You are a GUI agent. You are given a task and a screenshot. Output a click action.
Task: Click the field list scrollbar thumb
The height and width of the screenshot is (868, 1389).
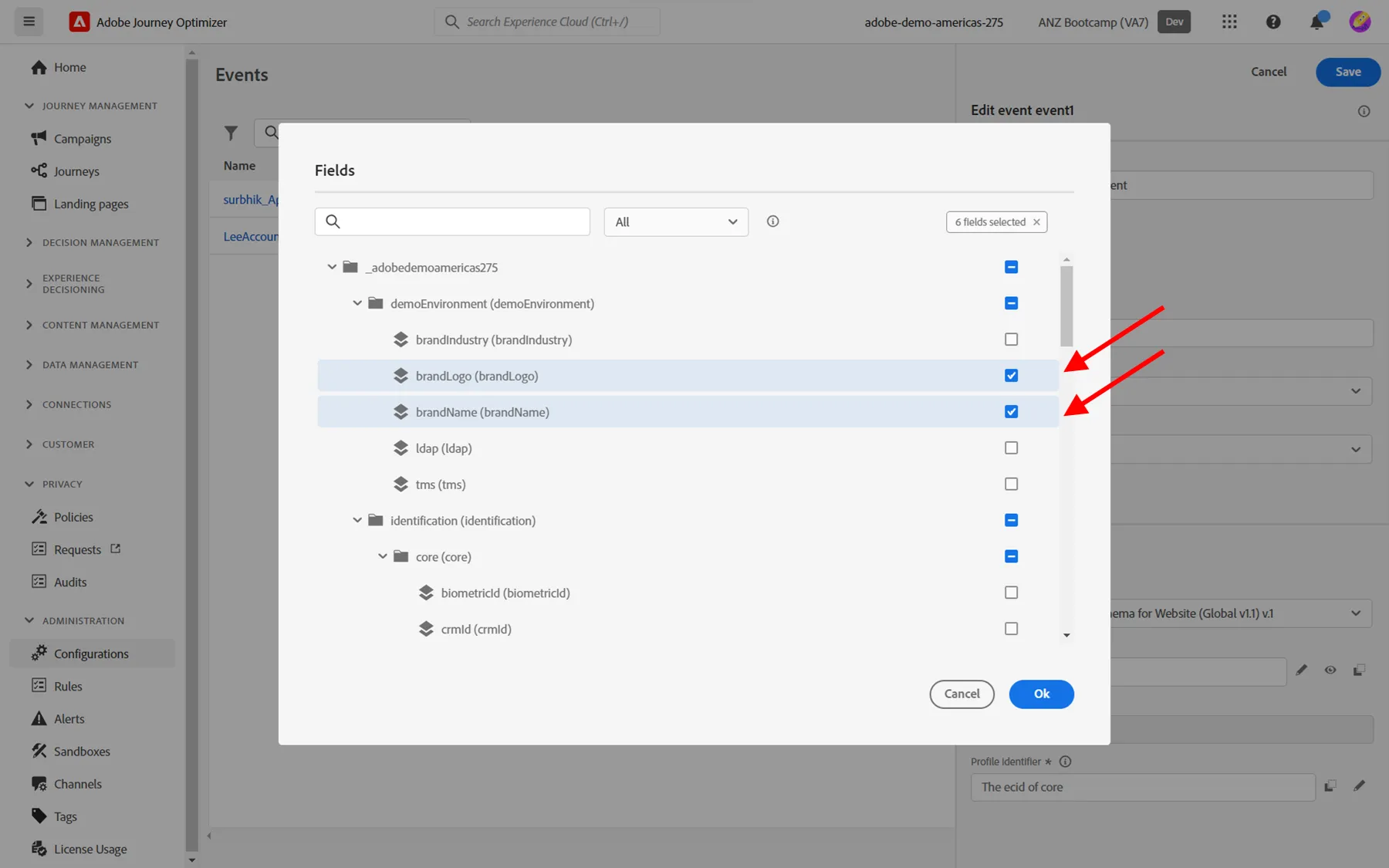1066,306
